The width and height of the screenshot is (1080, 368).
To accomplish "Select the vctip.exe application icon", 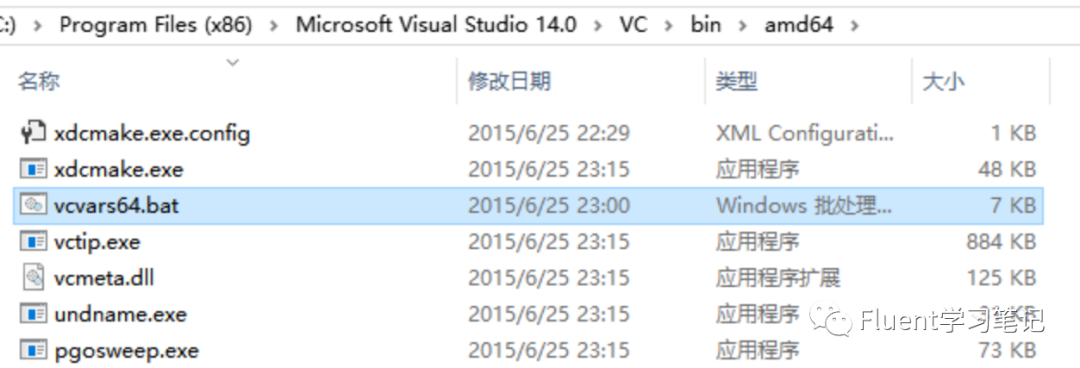I will (x=33, y=242).
